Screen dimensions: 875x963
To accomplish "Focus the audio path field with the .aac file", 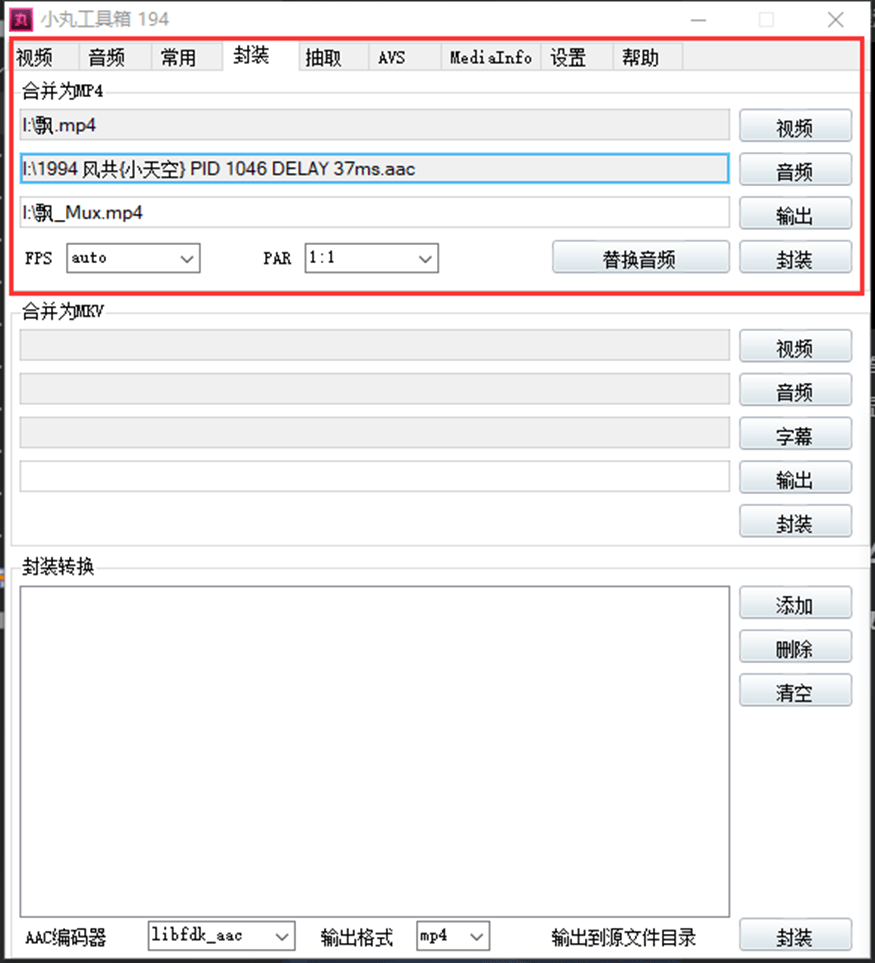I will click(x=374, y=169).
